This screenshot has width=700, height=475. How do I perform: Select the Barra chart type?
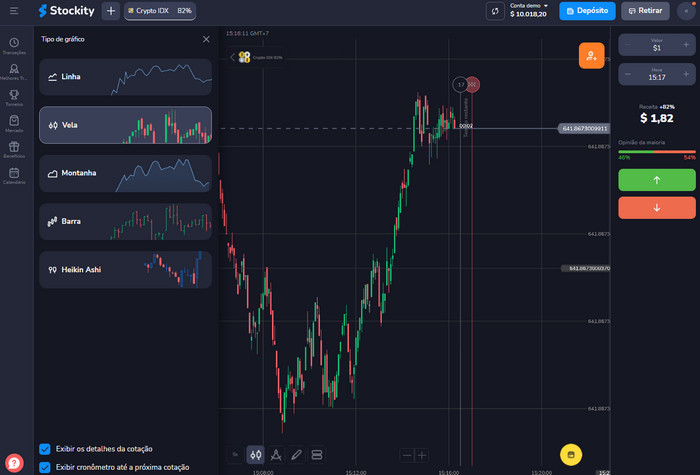coord(125,221)
